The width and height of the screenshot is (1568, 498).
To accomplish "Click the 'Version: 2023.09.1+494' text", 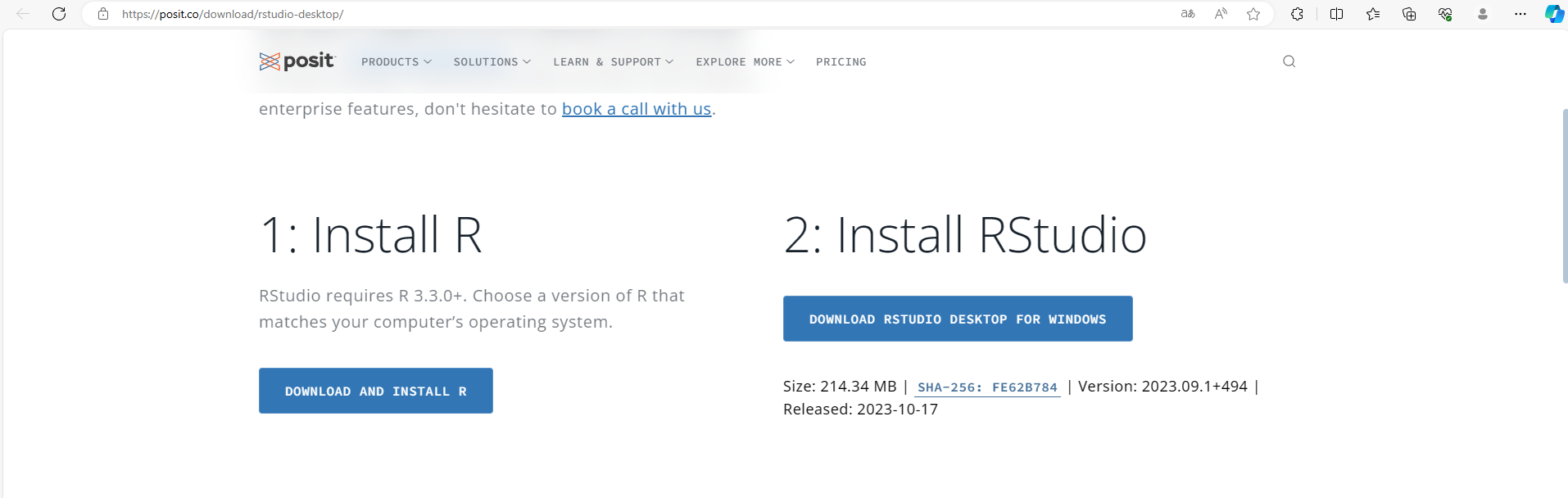I will (1162, 387).
